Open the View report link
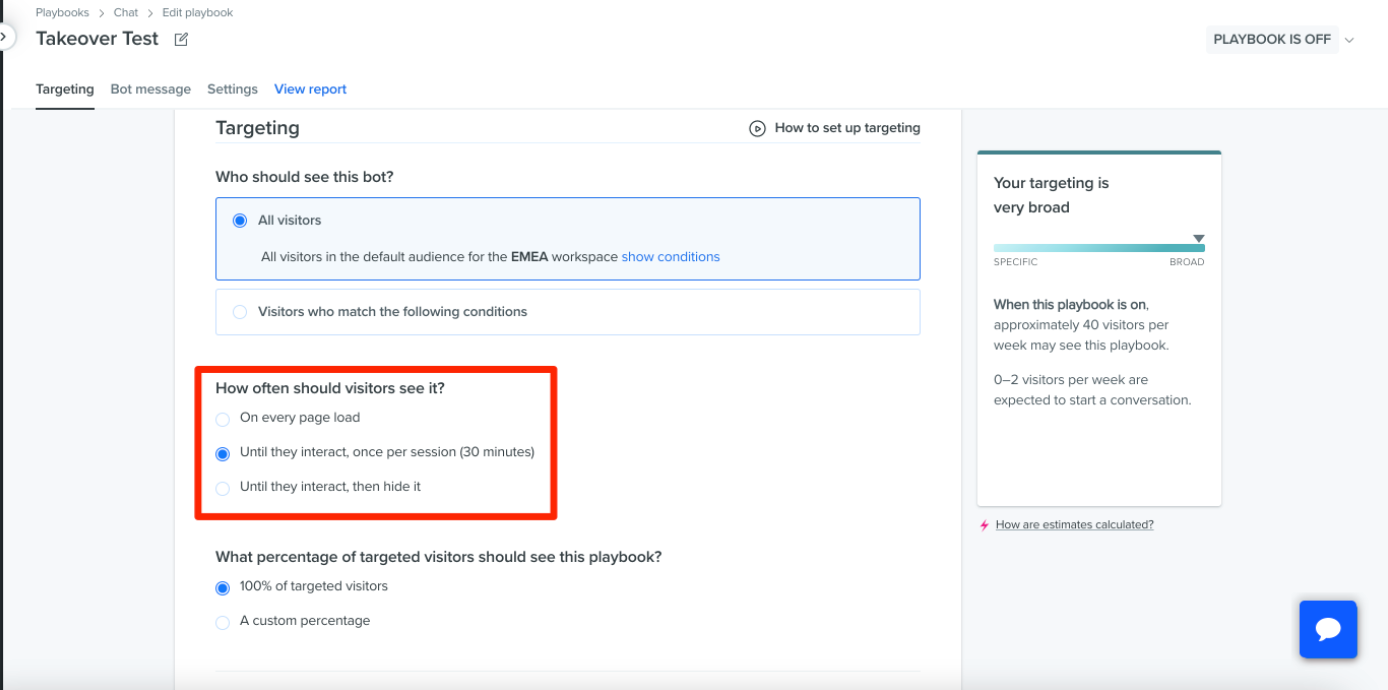Image resolution: width=1388 pixels, height=690 pixels. click(x=310, y=89)
